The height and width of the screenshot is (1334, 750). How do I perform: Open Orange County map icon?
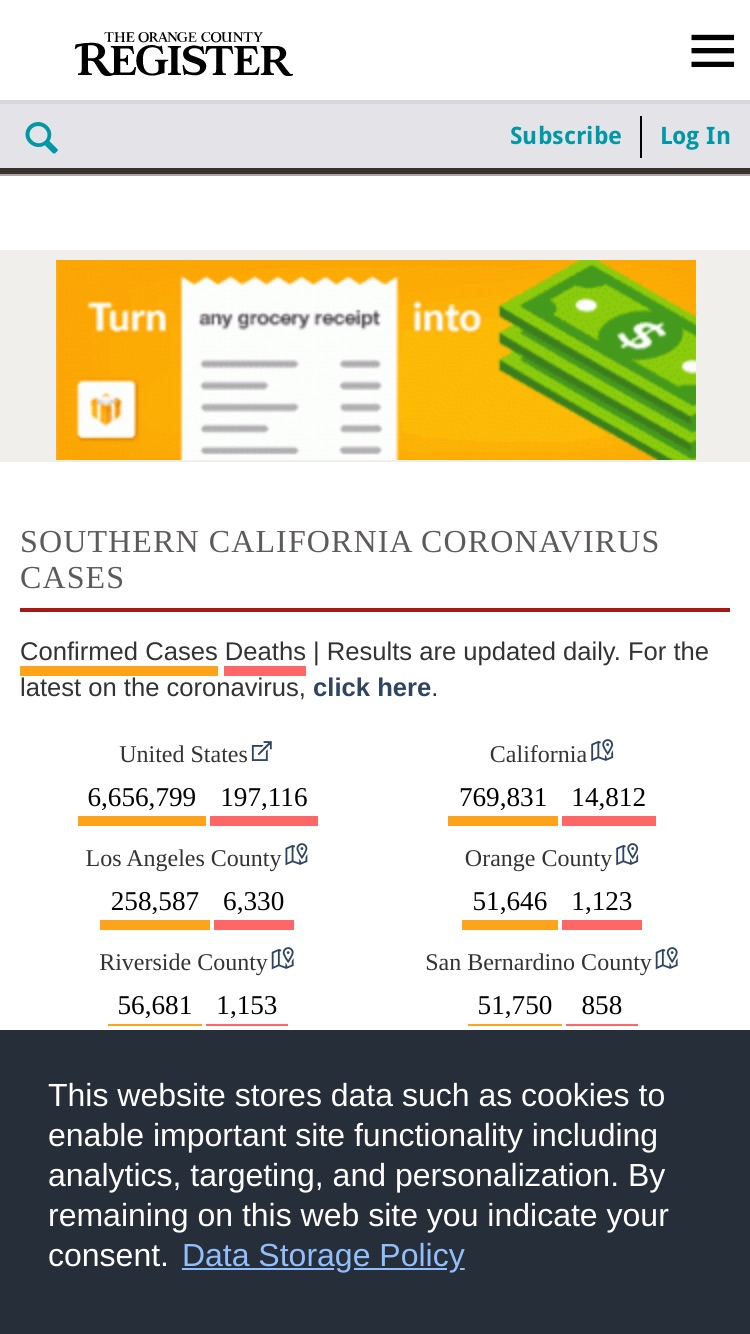click(x=627, y=856)
